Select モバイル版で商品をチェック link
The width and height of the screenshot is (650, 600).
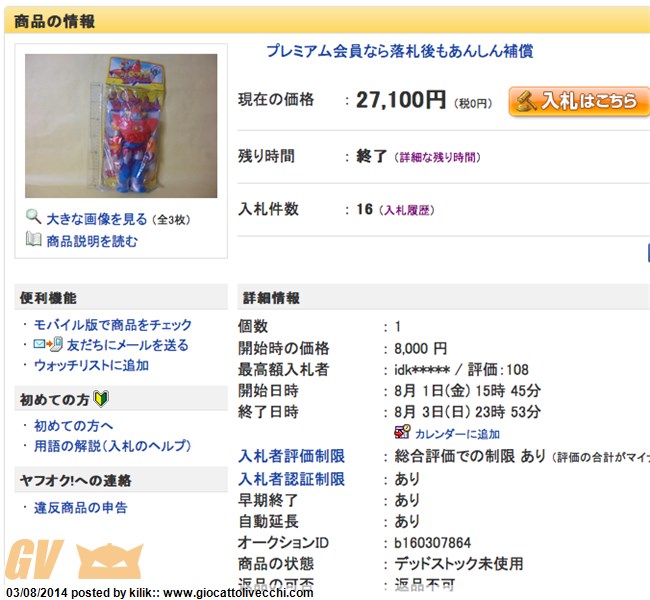coord(113,325)
